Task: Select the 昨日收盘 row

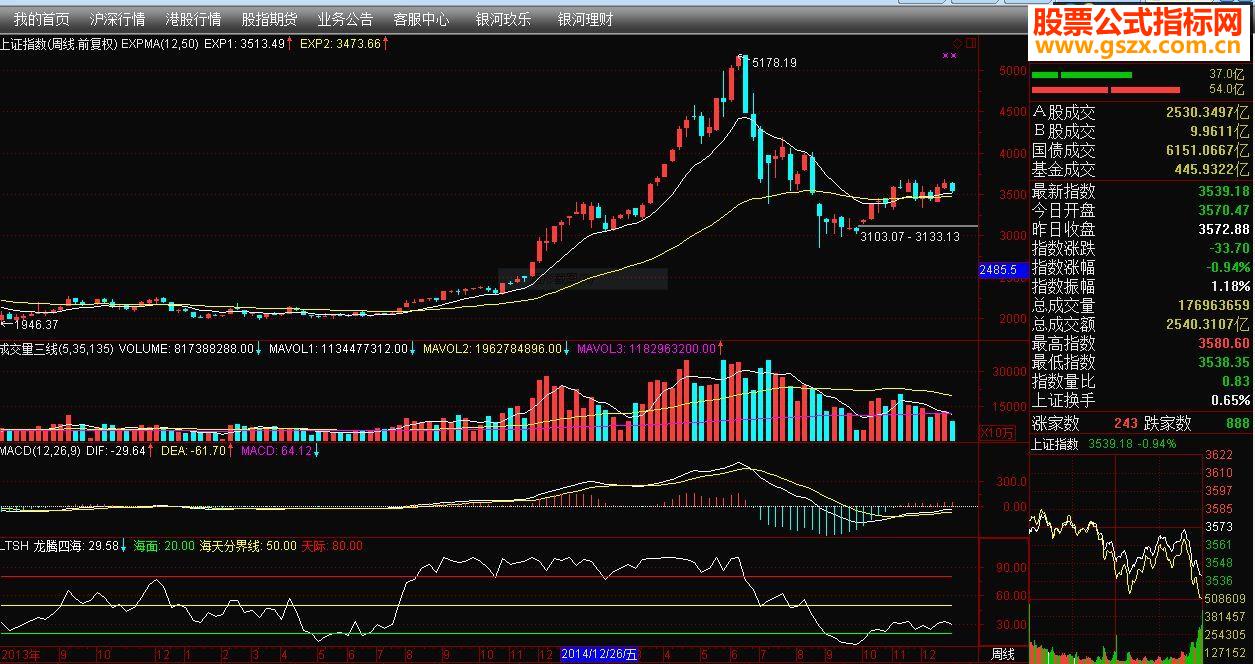Action: pyautogui.click(x=1141, y=229)
